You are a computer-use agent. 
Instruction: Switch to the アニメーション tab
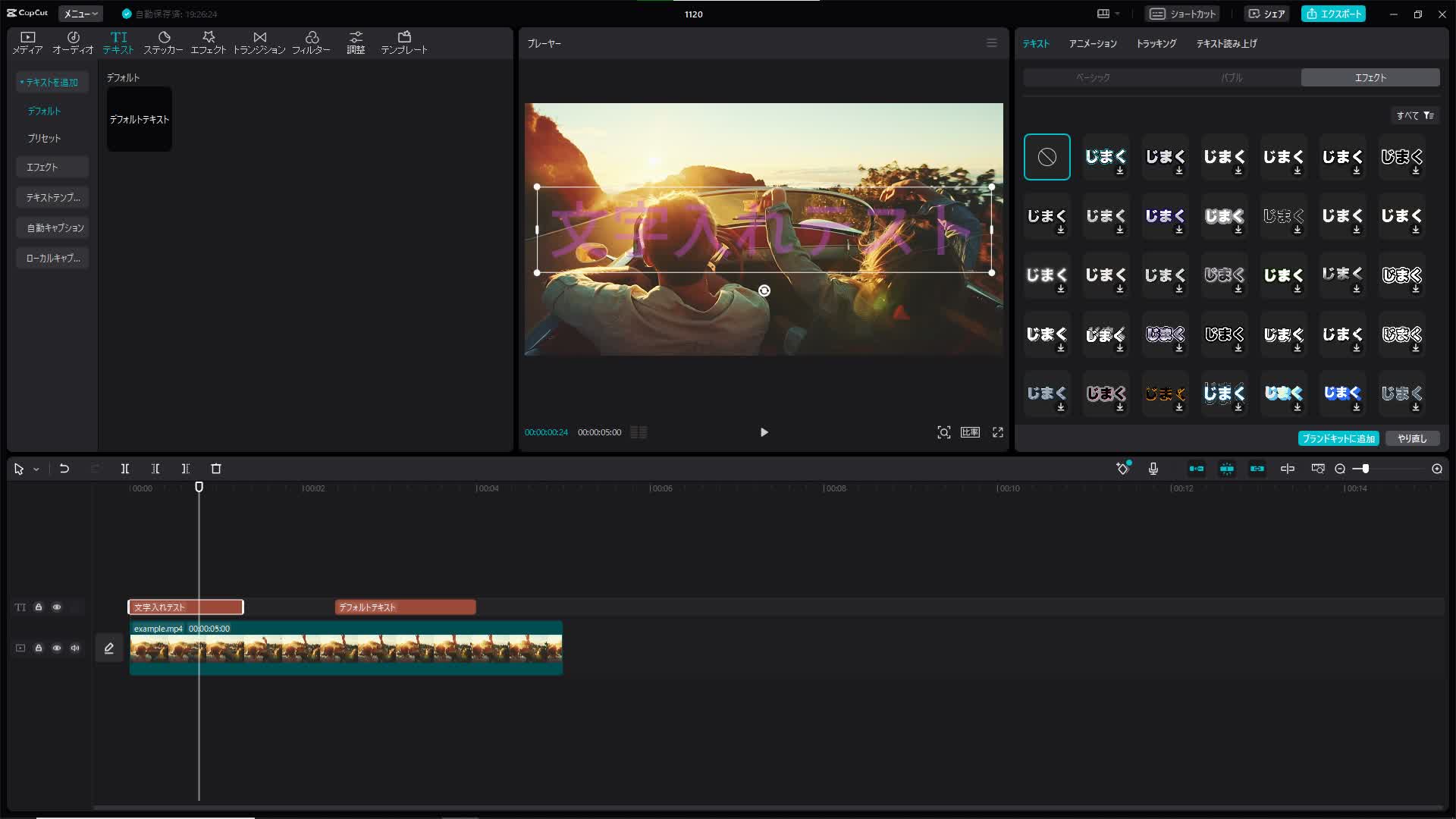pyautogui.click(x=1093, y=43)
